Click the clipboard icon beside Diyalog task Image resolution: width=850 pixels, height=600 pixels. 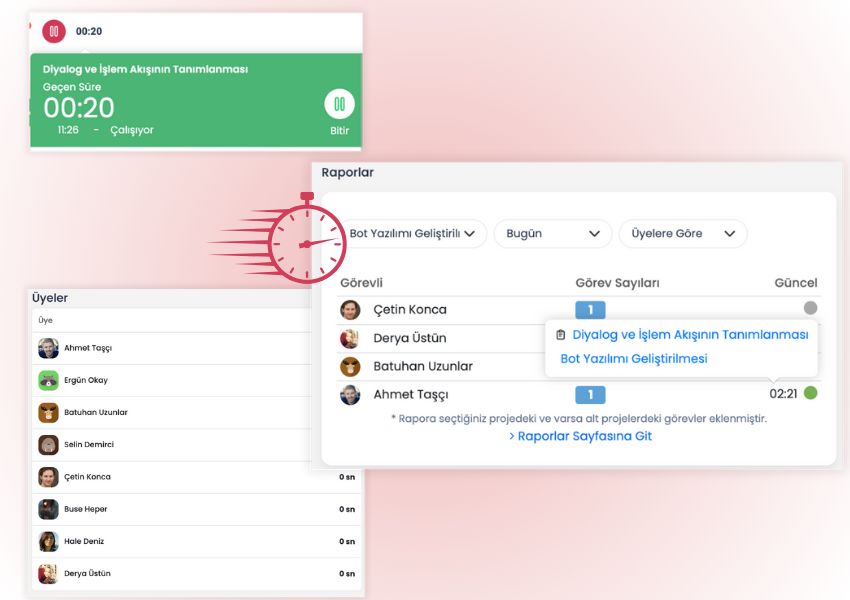pyautogui.click(x=560, y=335)
